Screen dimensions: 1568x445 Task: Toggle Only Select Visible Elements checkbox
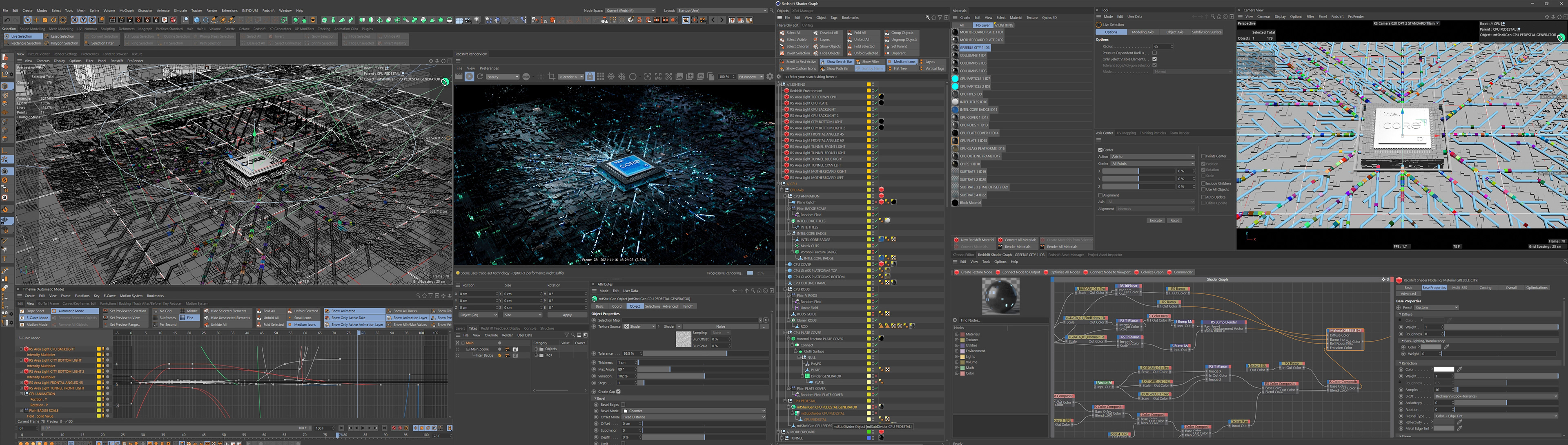coord(1154,59)
